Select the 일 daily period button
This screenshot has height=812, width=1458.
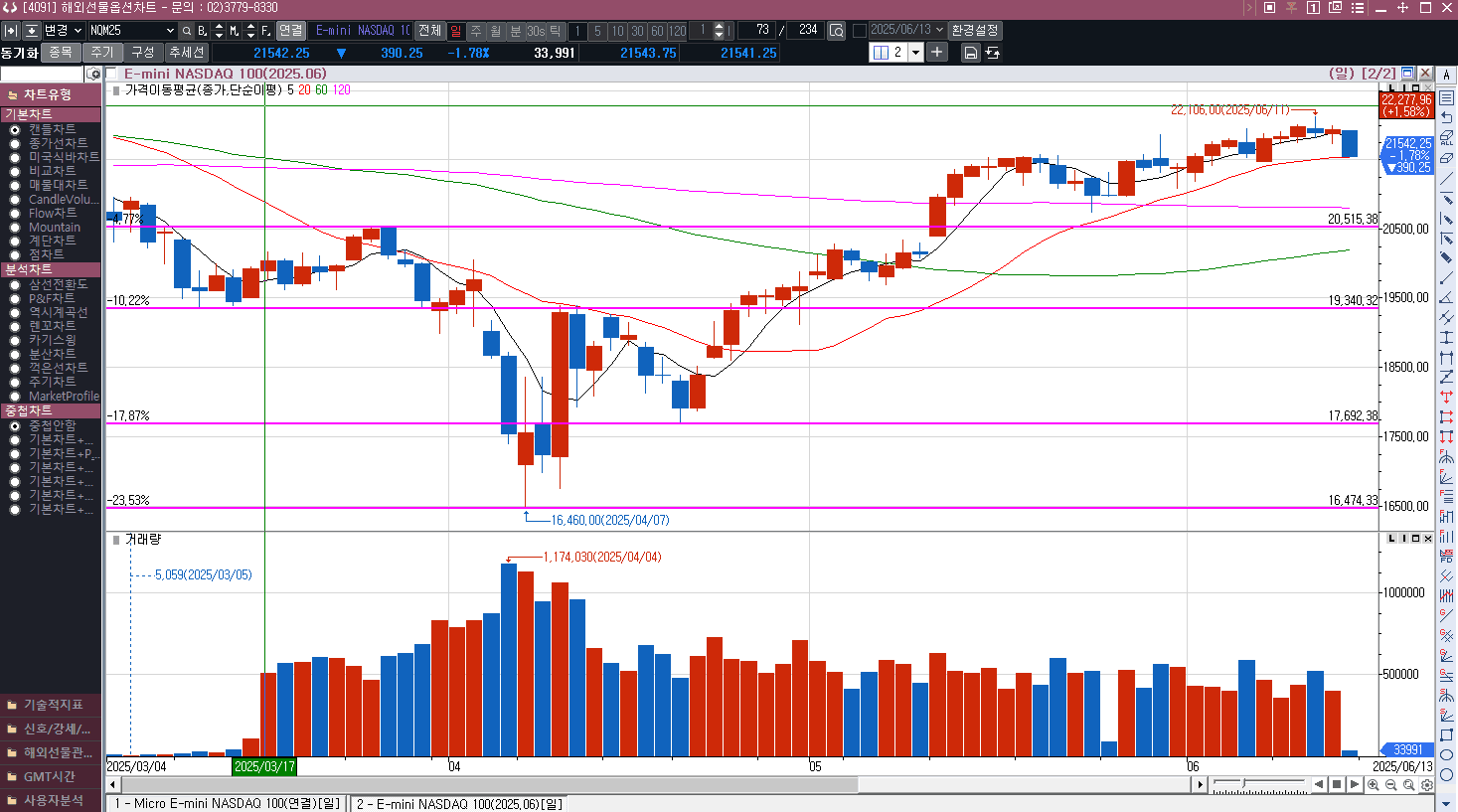[456, 31]
